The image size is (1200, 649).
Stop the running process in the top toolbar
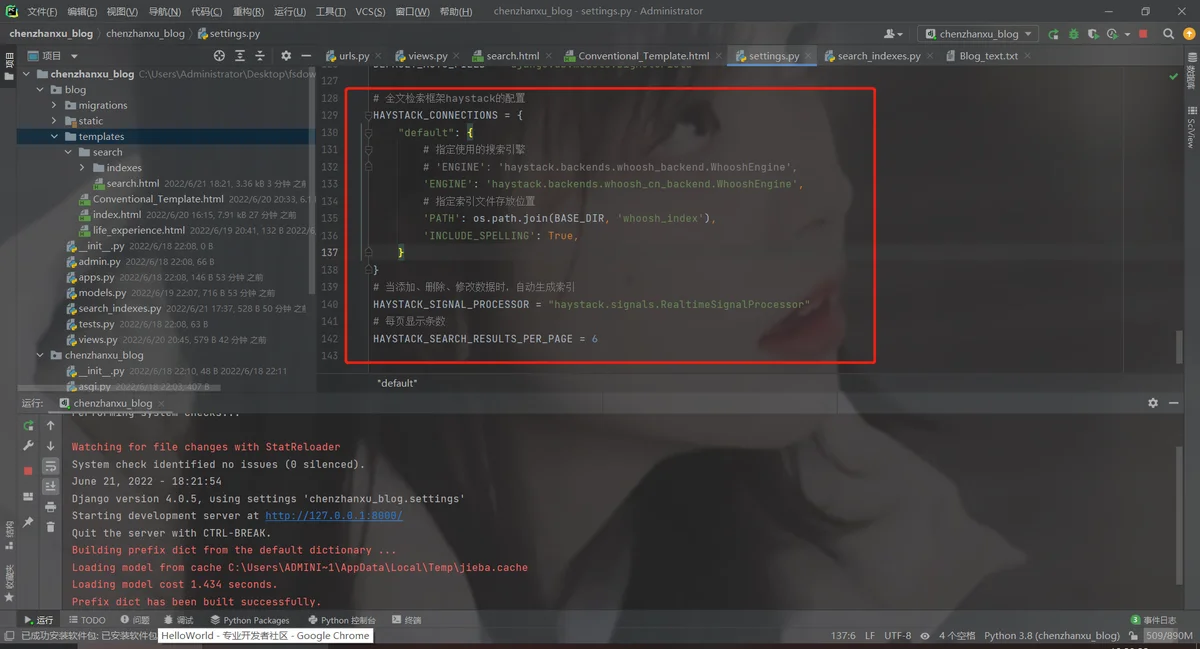(1143, 33)
